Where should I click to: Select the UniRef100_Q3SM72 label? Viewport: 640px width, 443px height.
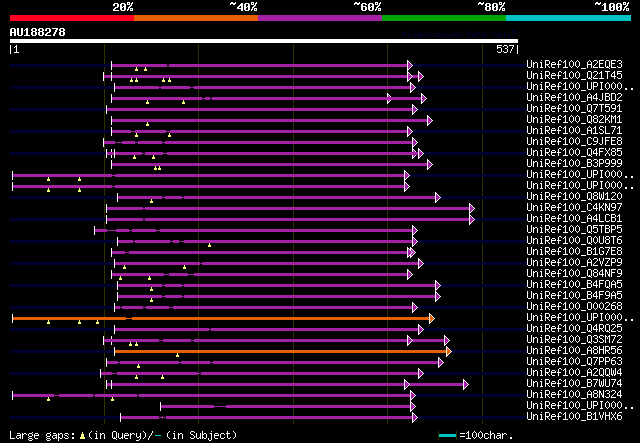pyautogui.click(x=574, y=340)
